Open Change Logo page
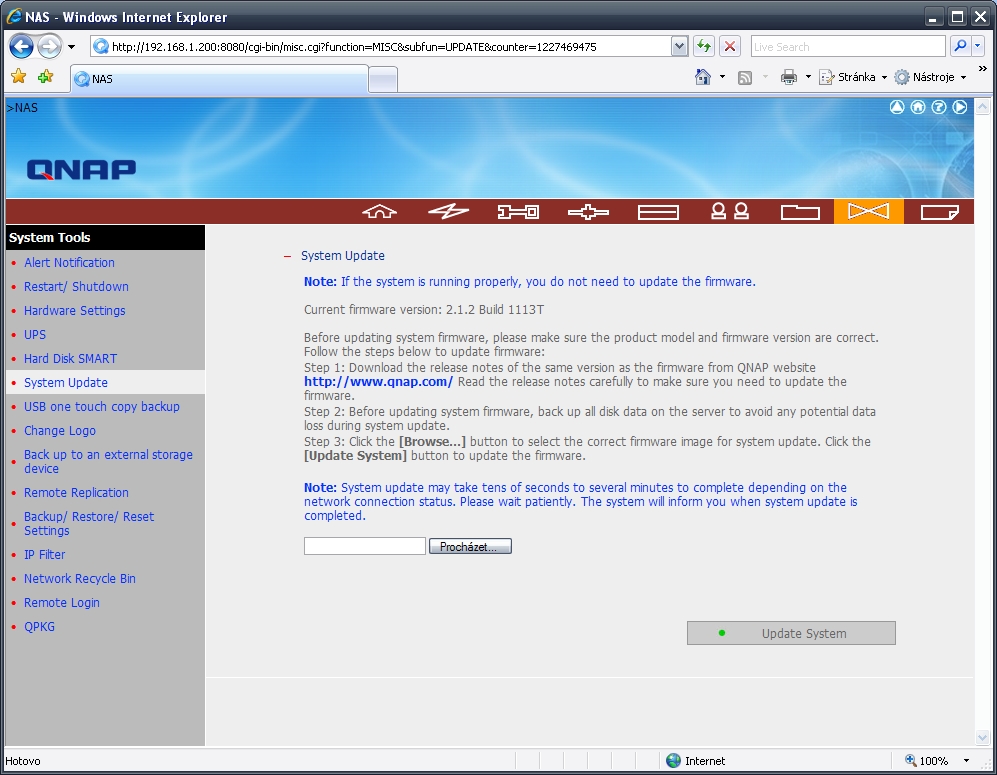Viewport: 997px width, 775px height. point(60,430)
